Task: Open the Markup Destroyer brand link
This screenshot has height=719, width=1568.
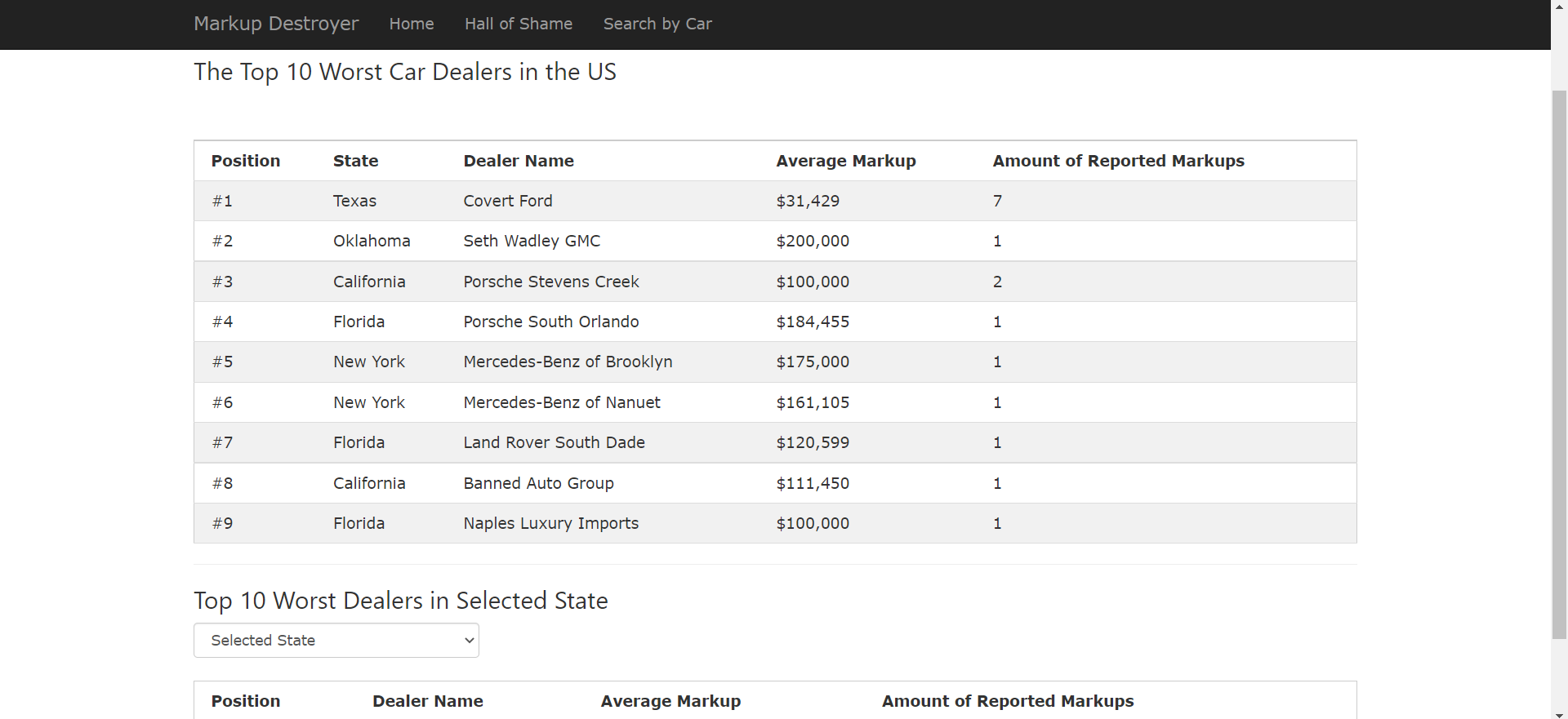Action: (276, 24)
